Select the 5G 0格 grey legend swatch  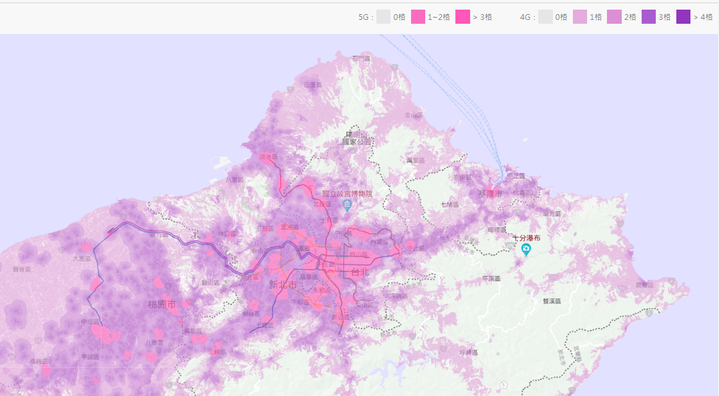pyautogui.click(x=383, y=17)
